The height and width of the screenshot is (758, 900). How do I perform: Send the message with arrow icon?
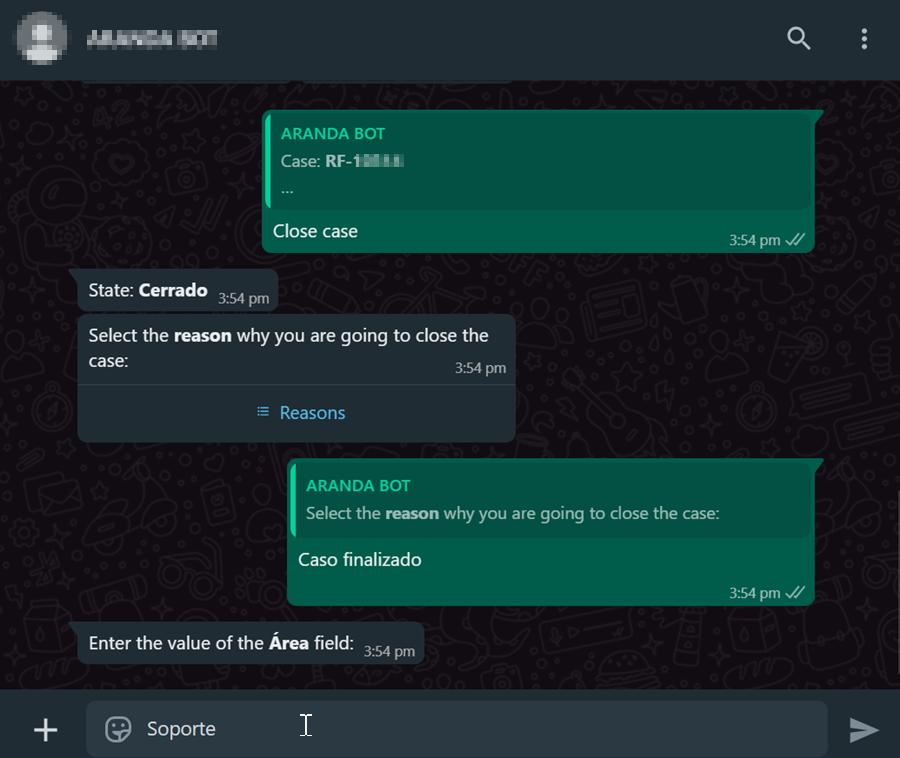[863, 730]
